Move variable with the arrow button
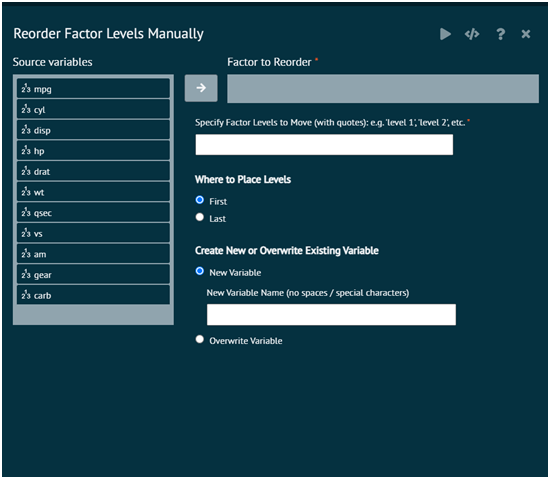The image size is (550, 479). [201, 88]
